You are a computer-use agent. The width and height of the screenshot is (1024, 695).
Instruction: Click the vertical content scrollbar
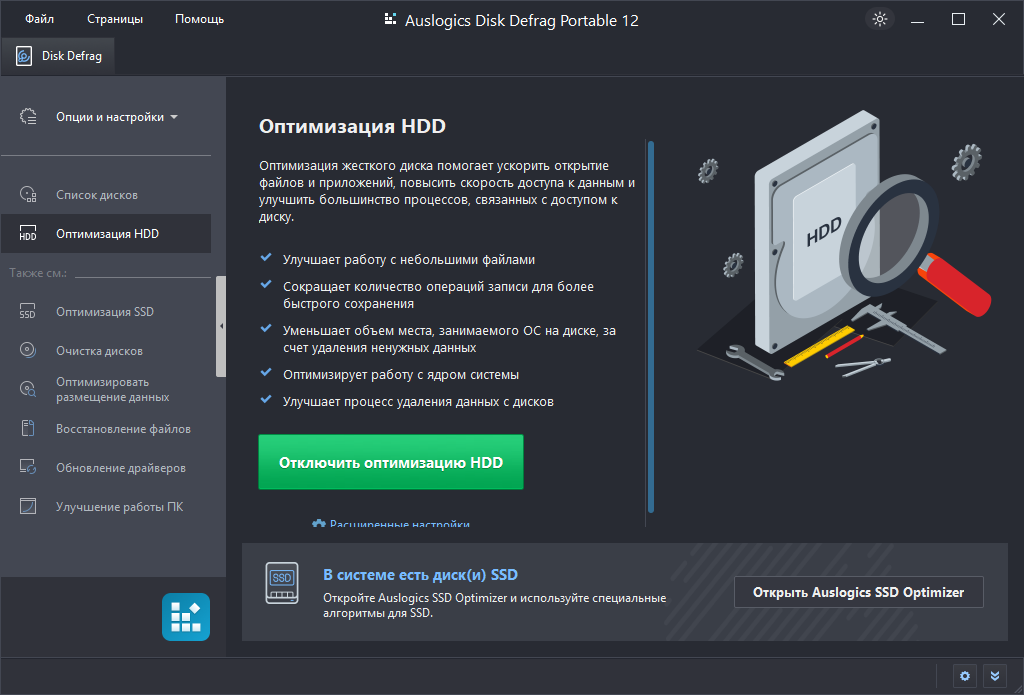[x=651, y=327]
